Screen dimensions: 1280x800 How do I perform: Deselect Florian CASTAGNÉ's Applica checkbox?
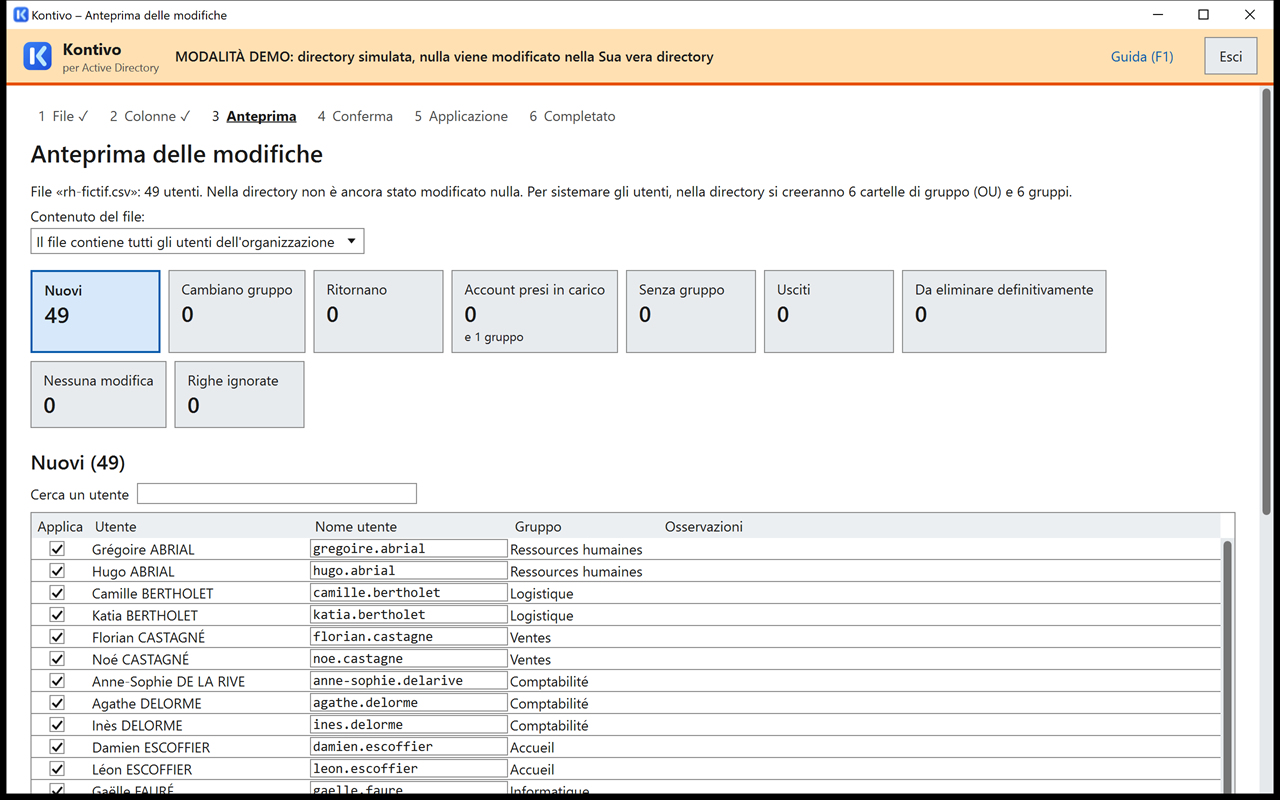click(57, 637)
